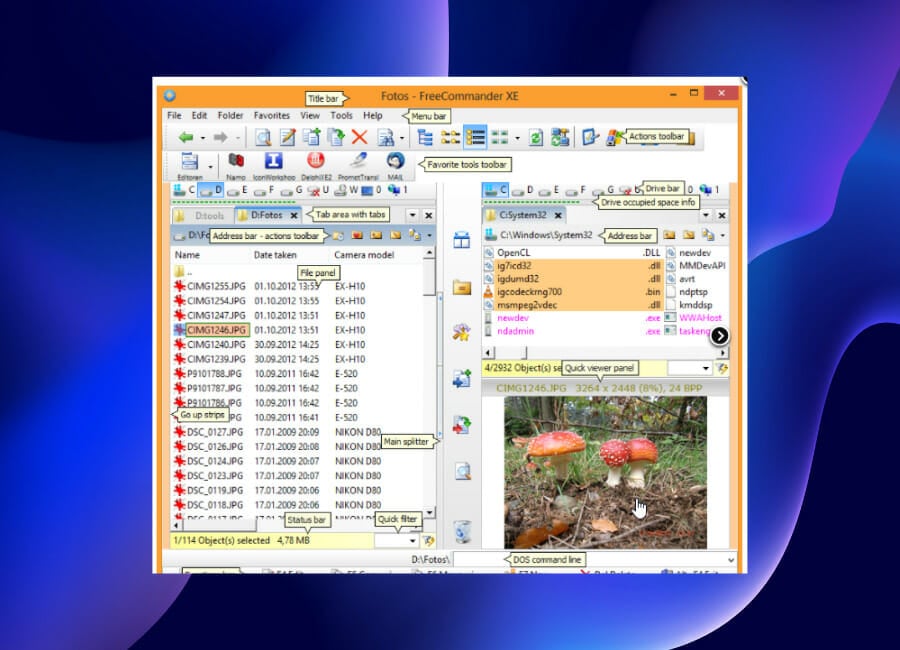Click the favorites star tools splitter icon
The image size is (900, 650).
pyautogui.click(x=461, y=332)
